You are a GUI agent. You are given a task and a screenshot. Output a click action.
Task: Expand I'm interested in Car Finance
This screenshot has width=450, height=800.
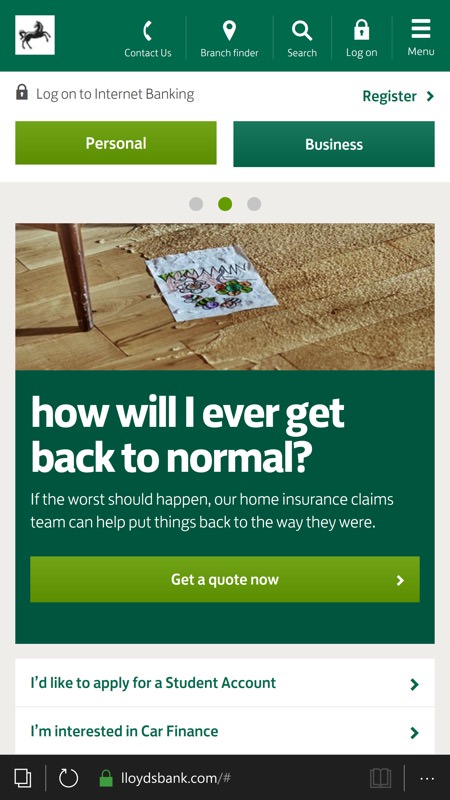(225, 731)
